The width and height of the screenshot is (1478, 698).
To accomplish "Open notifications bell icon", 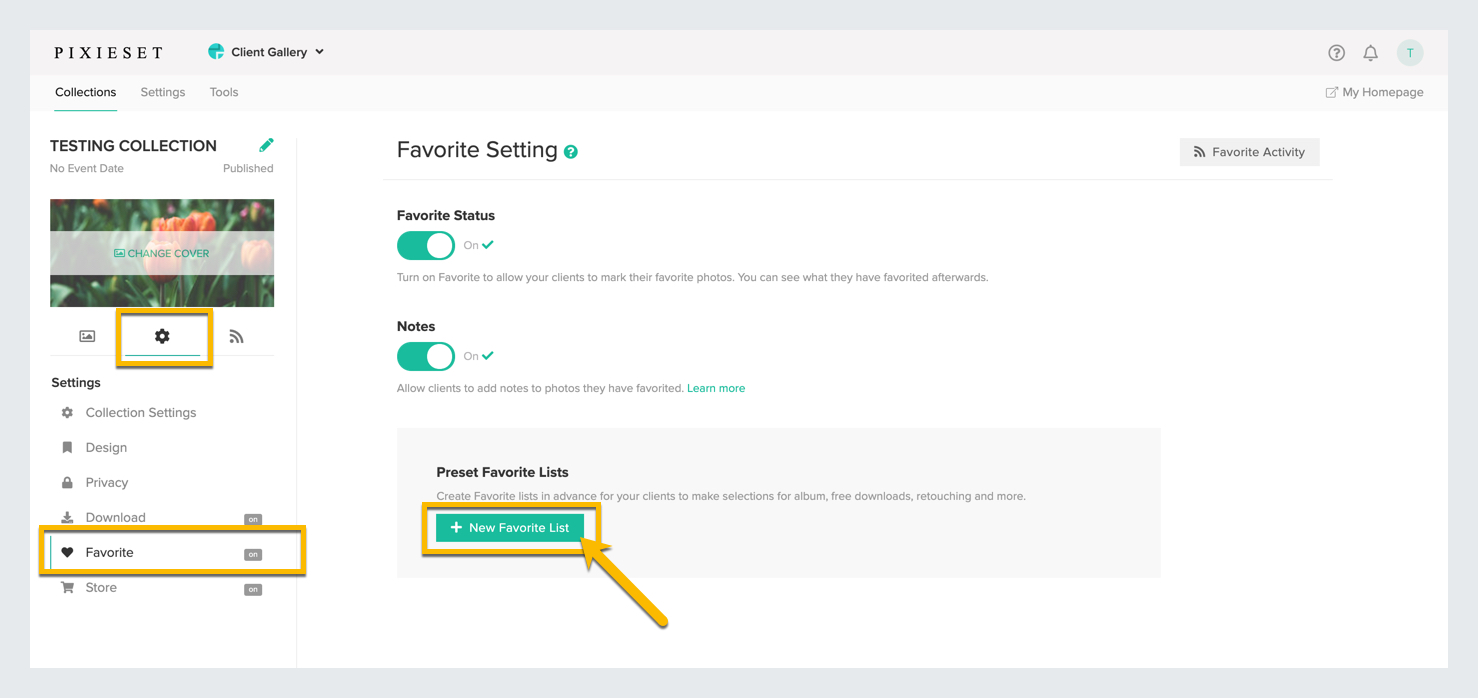I will (x=1371, y=53).
